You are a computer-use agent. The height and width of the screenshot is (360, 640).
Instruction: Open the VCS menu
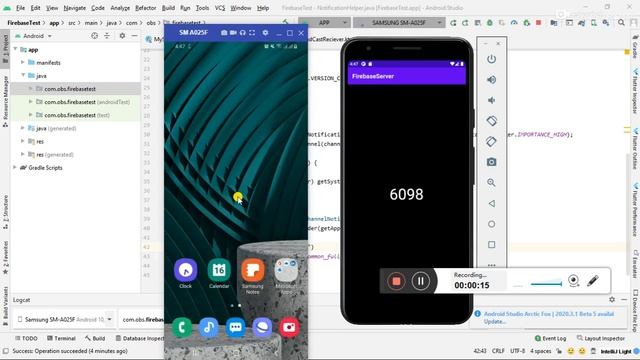pos(220,8)
